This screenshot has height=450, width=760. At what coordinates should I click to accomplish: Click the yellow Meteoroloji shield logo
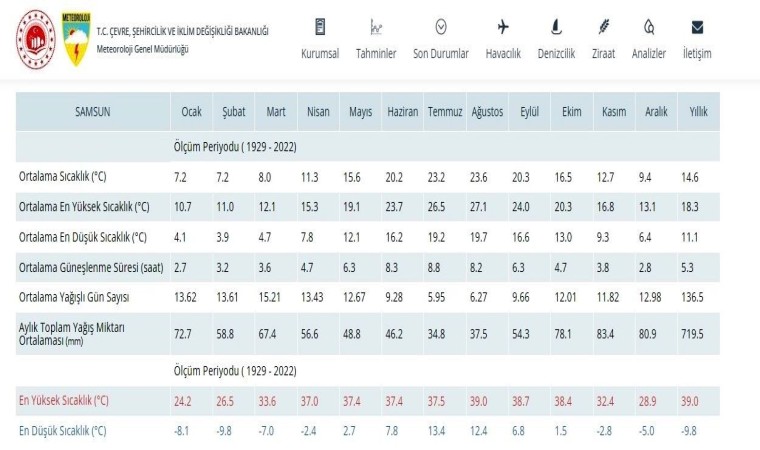coord(77,40)
